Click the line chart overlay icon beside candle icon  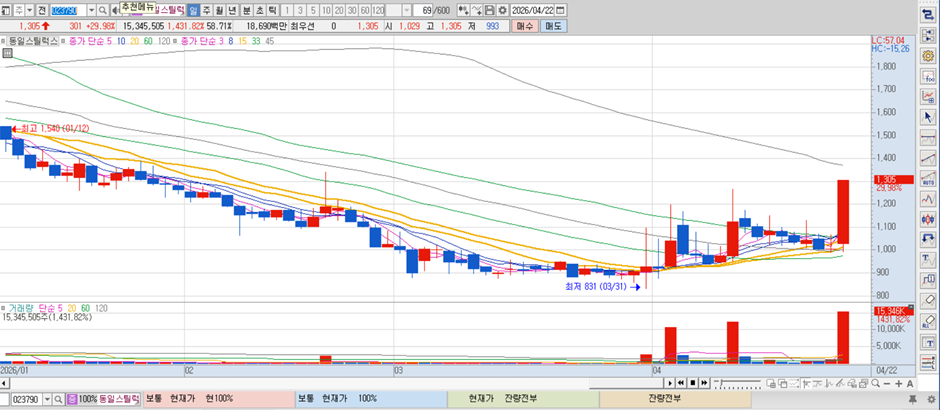(477, 10)
